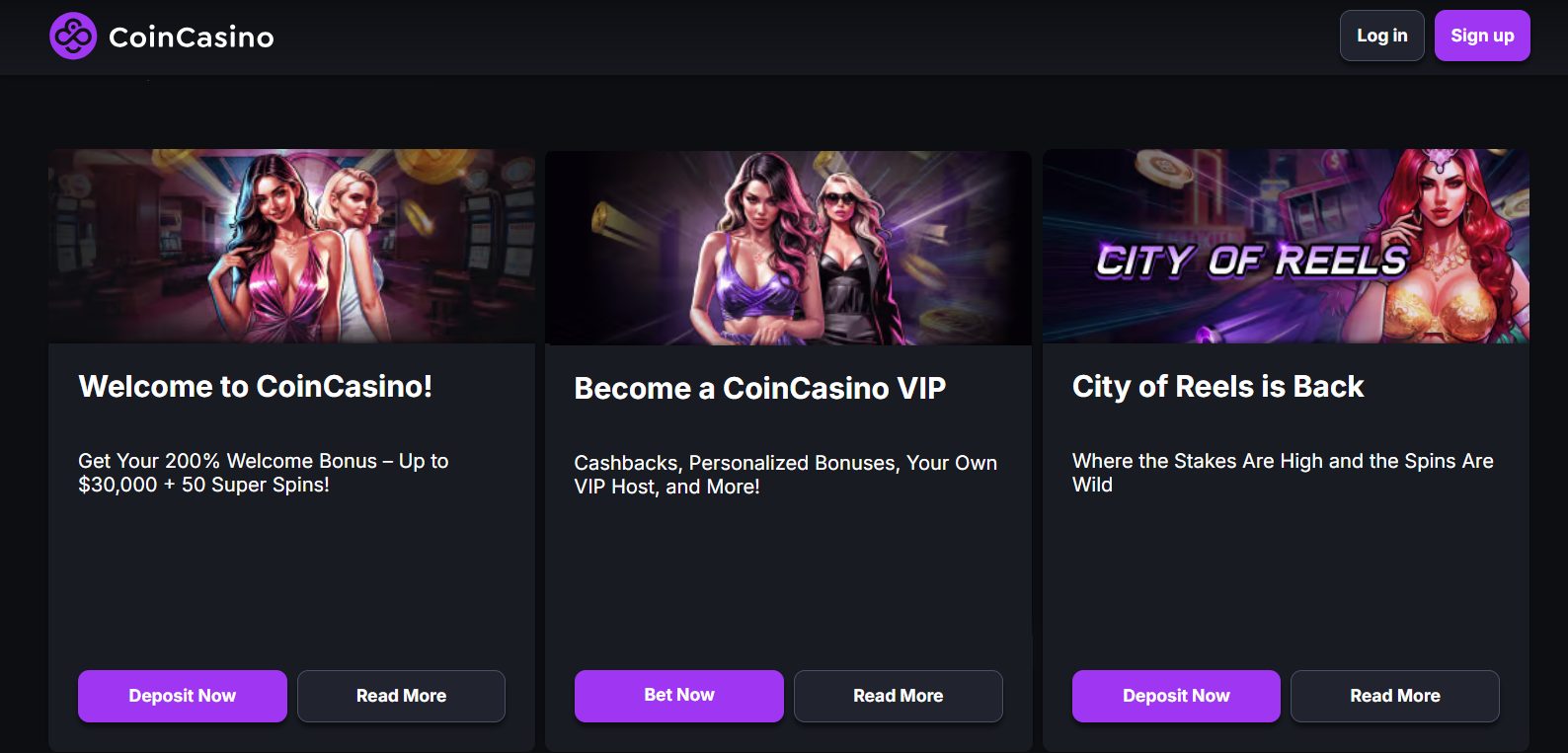This screenshot has height=753, width=1568.
Task: Click the purple CoinCasino logo icon
Action: point(74,38)
